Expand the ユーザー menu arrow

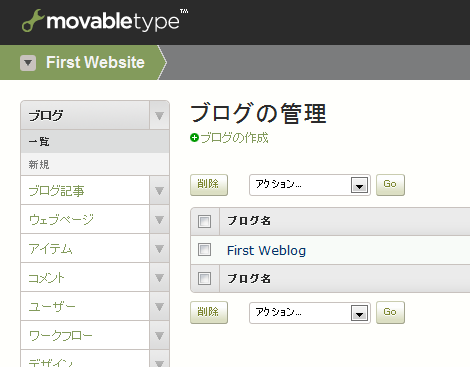[x=159, y=307]
